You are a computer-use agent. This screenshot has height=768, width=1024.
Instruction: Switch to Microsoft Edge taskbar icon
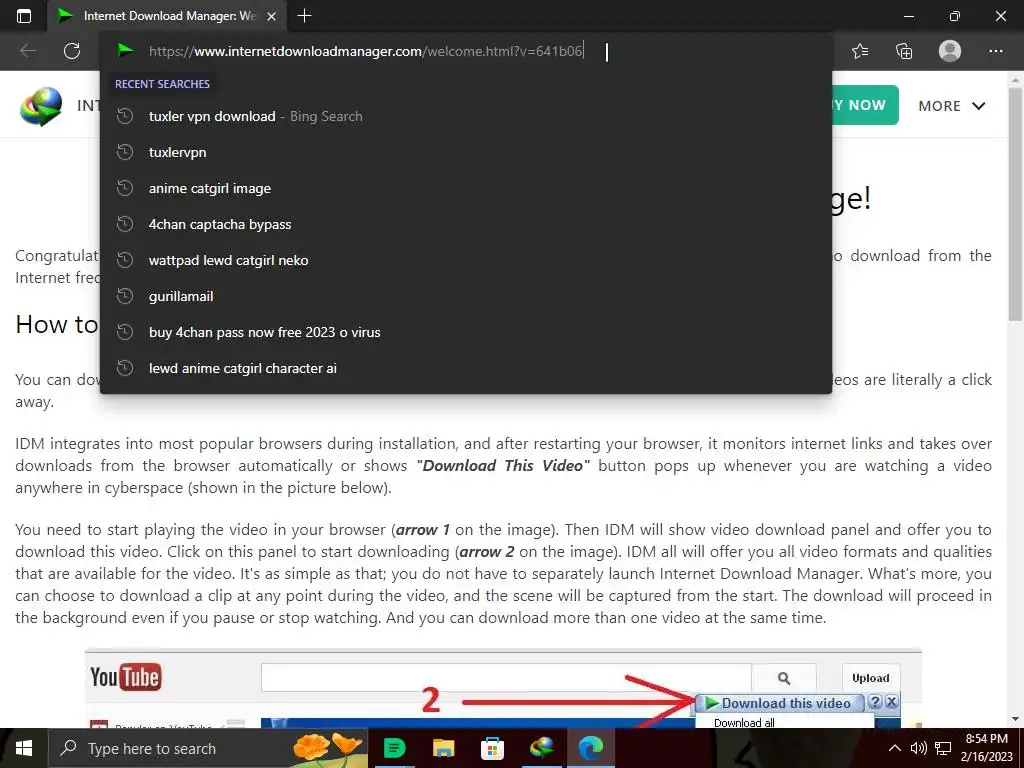point(591,748)
